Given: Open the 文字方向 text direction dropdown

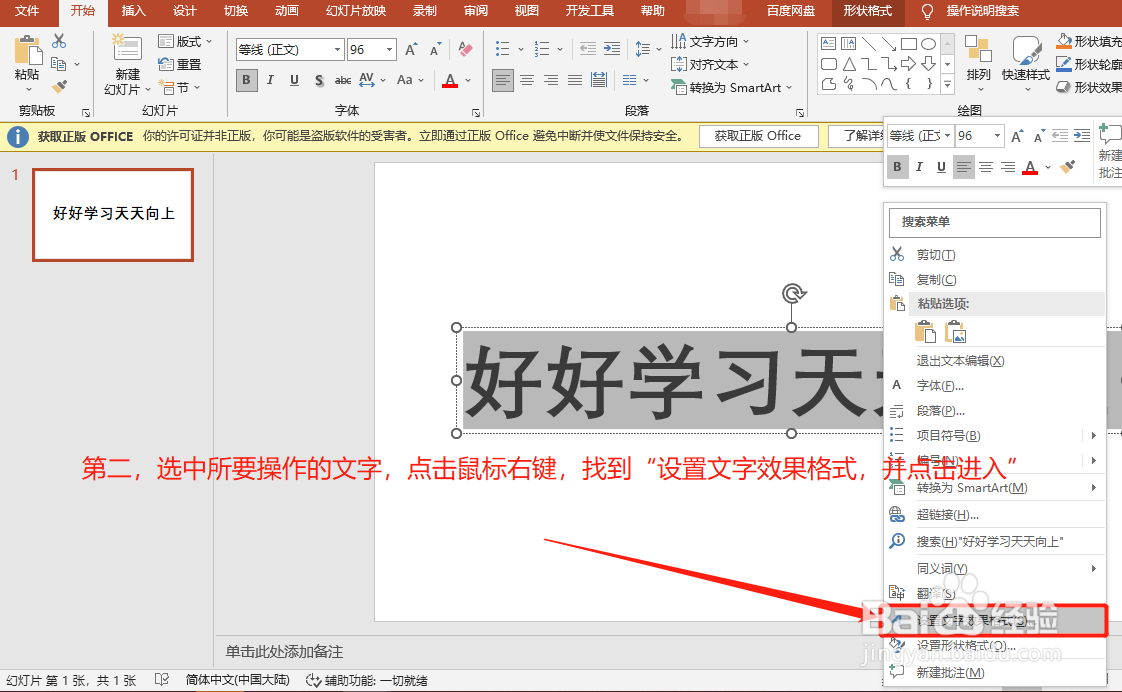Looking at the screenshot, I should pyautogui.click(x=710, y=42).
